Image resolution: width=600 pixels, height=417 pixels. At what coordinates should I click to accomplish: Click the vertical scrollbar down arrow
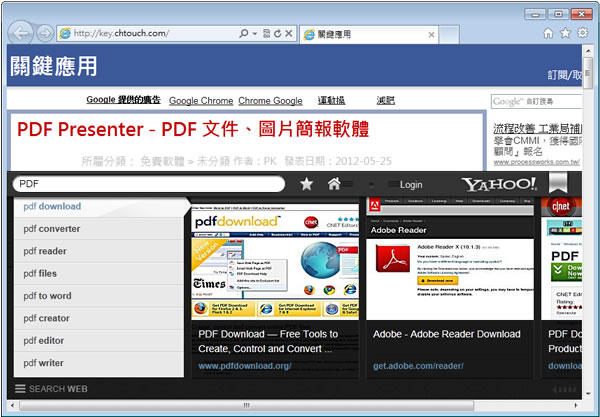click(588, 394)
